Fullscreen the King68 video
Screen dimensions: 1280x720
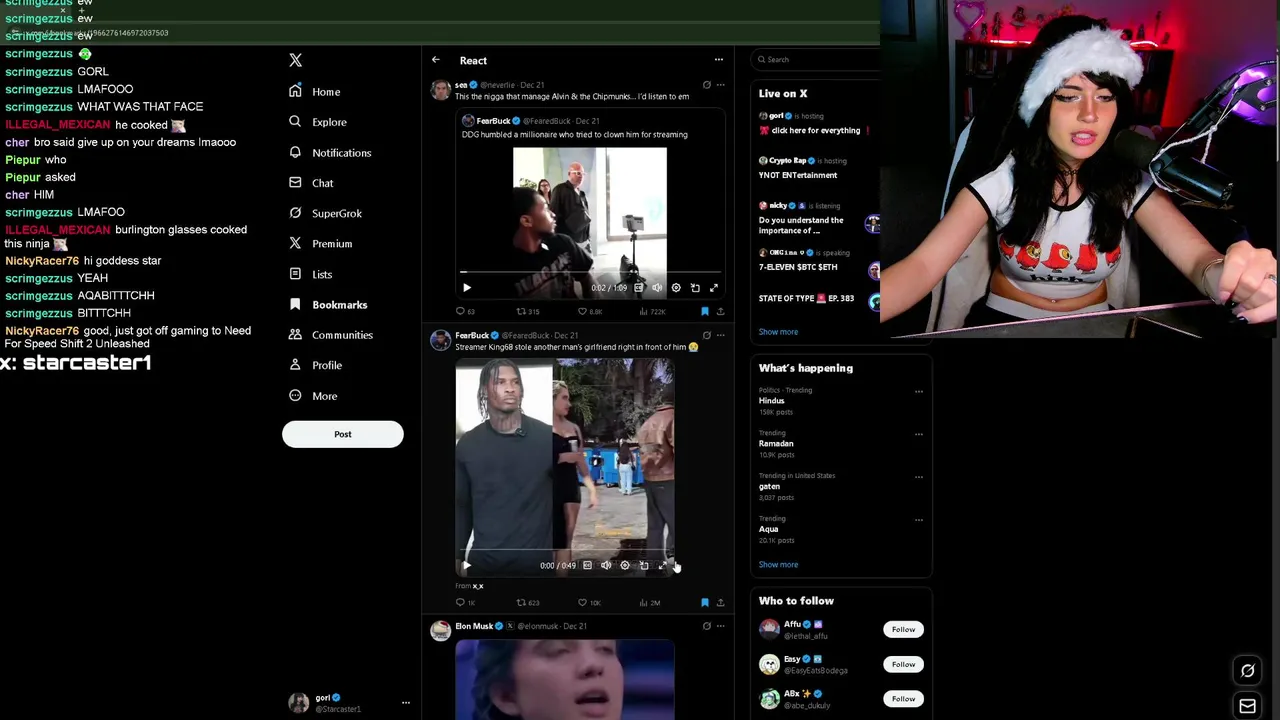[662, 566]
